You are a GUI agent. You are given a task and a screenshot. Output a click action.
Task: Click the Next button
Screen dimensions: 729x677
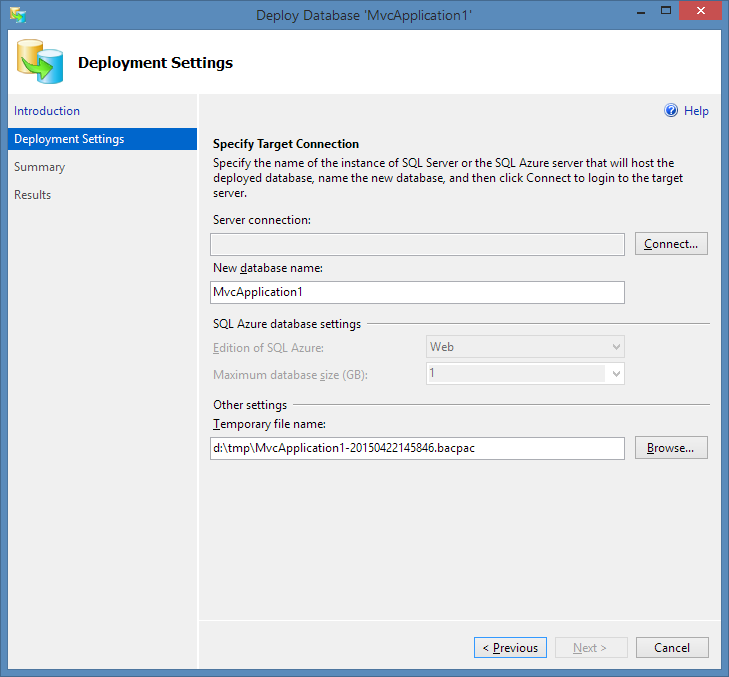point(591,648)
